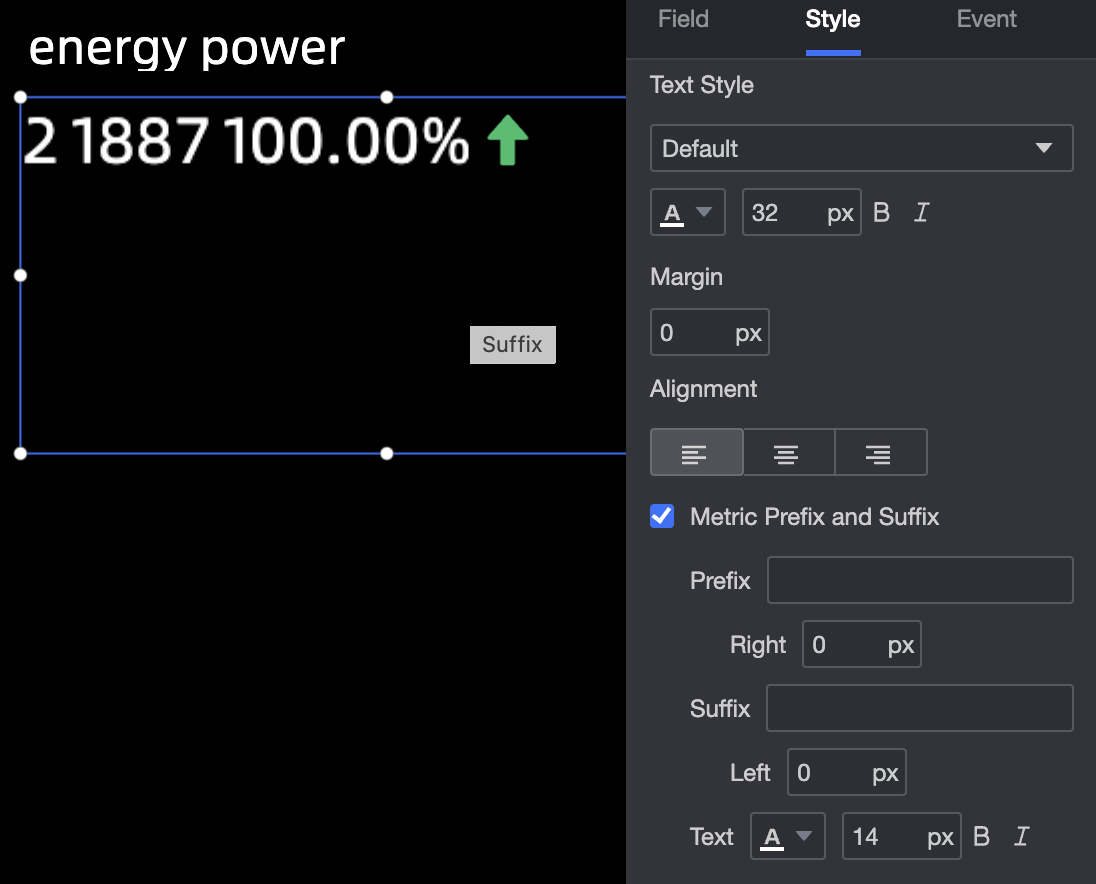Image resolution: width=1096 pixels, height=884 pixels.
Task: Select the bottom-center resize handle
Action: click(x=387, y=454)
